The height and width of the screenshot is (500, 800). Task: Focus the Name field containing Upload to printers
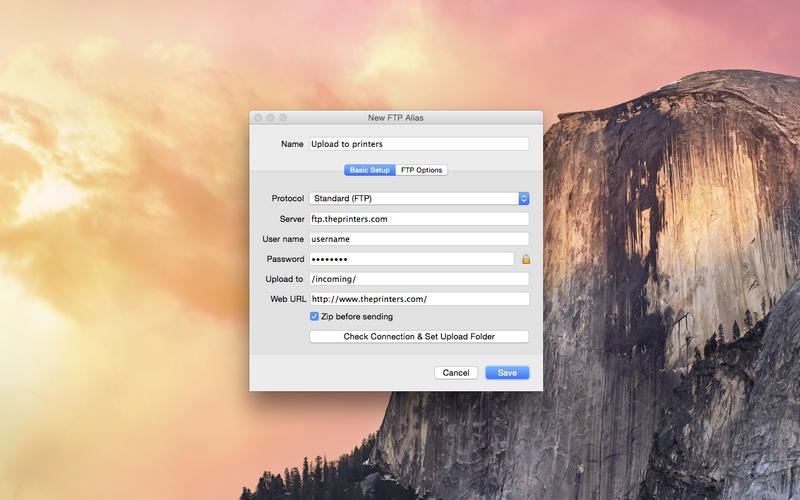point(418,144)
